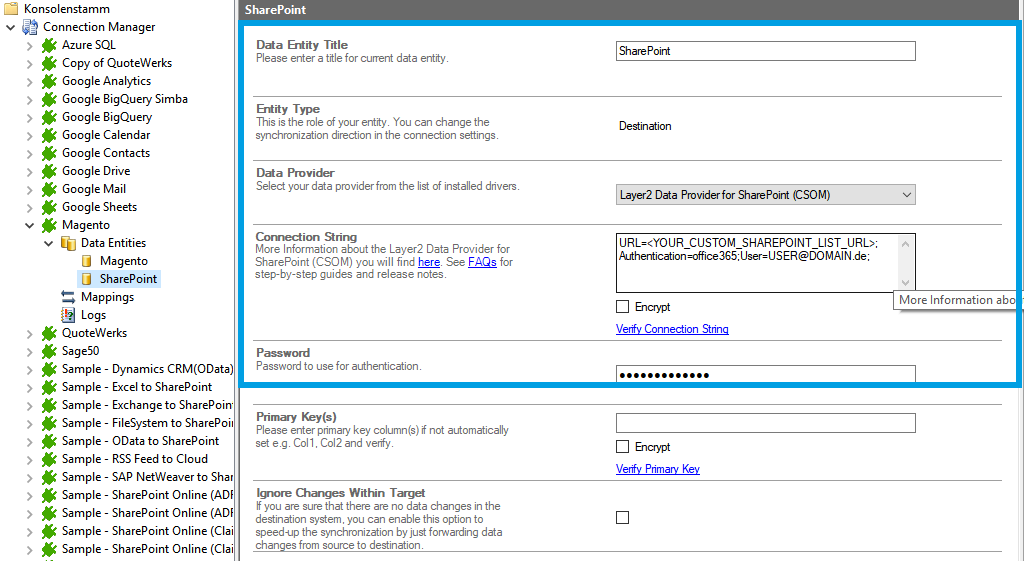This screenshot has width=1024, height=561.
Task: Click the Mappings icon under Magento
Action: (68, 297)
